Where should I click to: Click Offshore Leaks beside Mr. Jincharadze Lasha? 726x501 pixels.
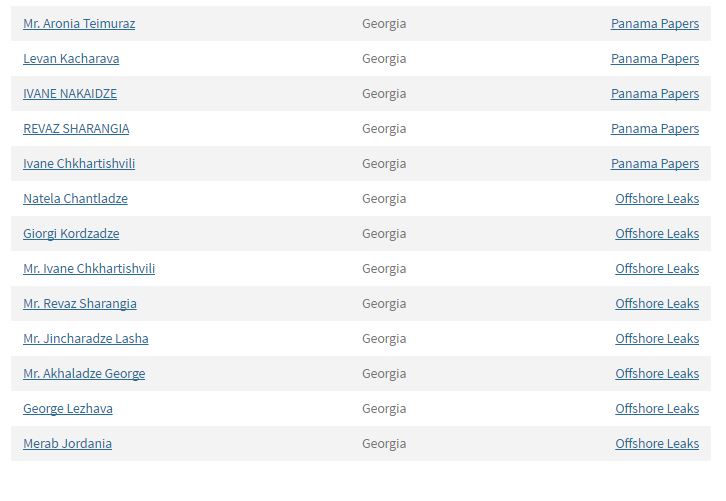pos(657,339)
